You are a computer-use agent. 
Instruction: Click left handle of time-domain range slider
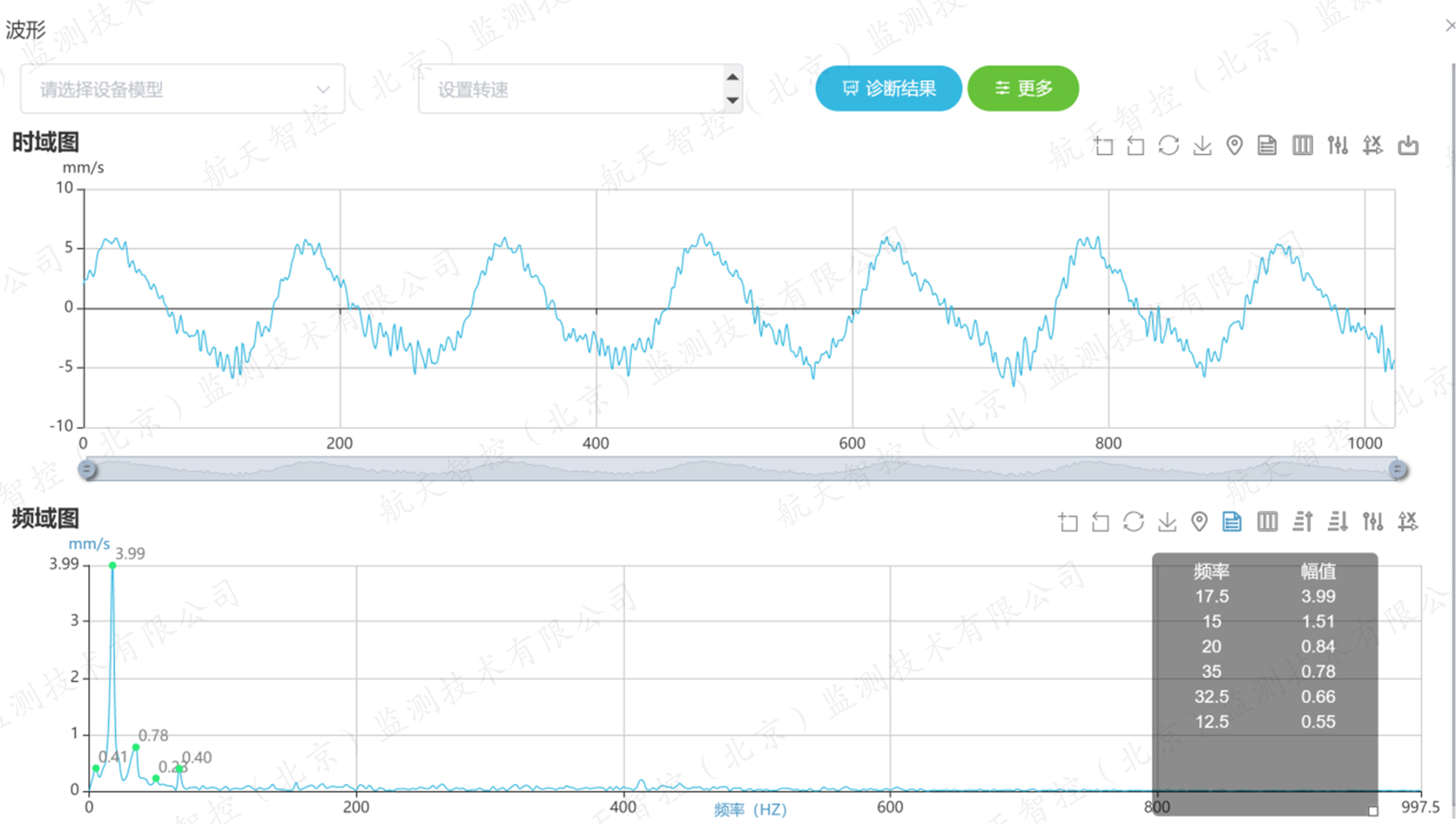[x=87, y=469]
